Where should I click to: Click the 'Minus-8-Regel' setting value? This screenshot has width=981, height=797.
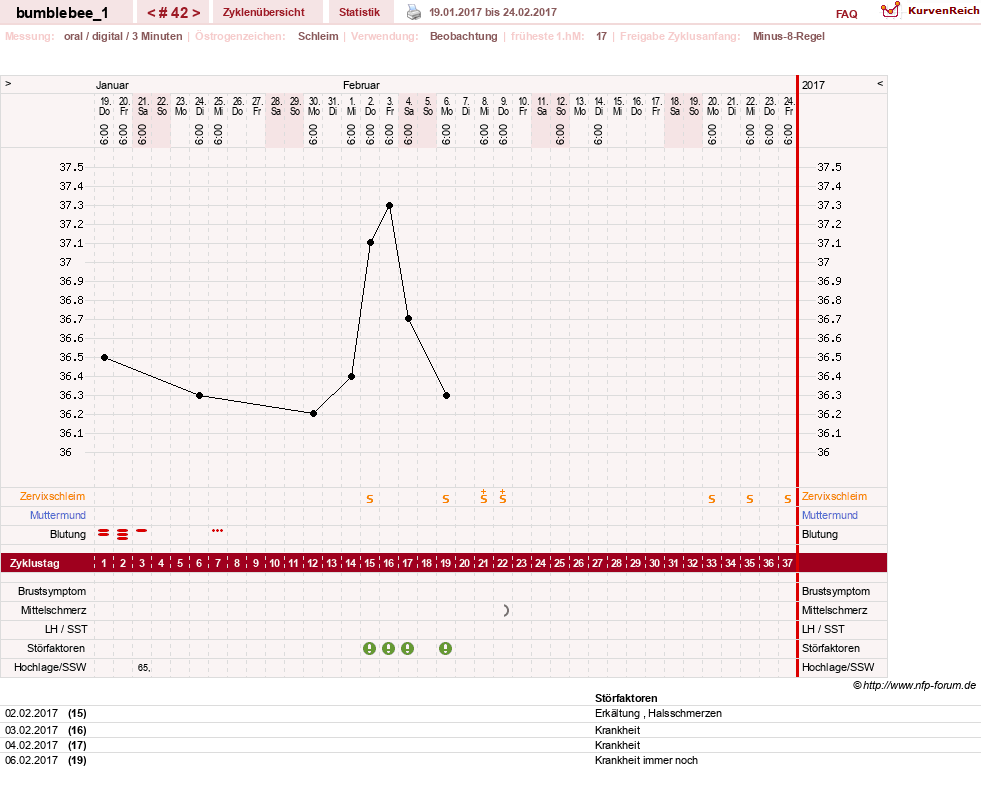pos(788,36)
